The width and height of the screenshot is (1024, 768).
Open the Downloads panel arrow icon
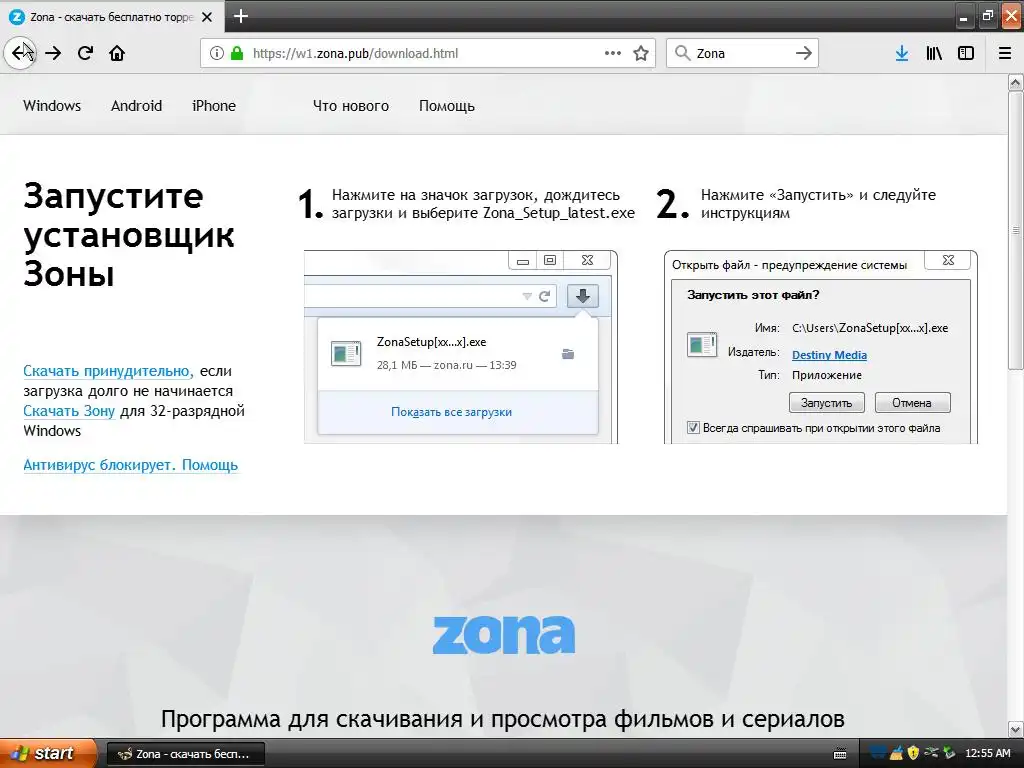pyautogui.click(x=902, y=53)
